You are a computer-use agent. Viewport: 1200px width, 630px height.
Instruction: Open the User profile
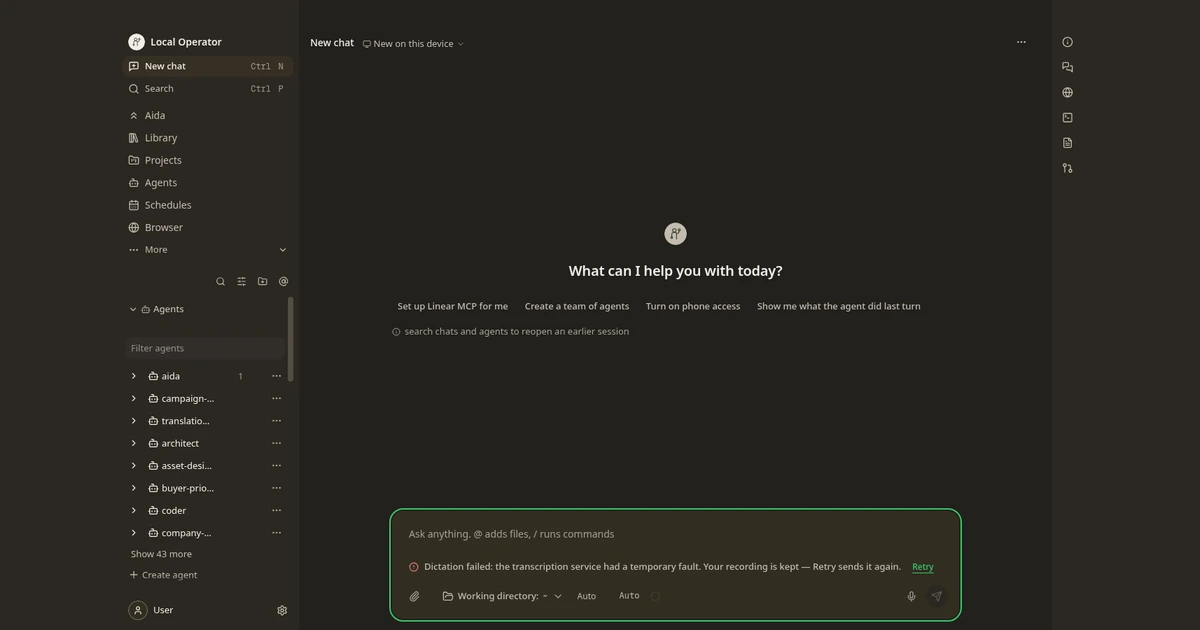pyautogui.click(x=152, y=610)
